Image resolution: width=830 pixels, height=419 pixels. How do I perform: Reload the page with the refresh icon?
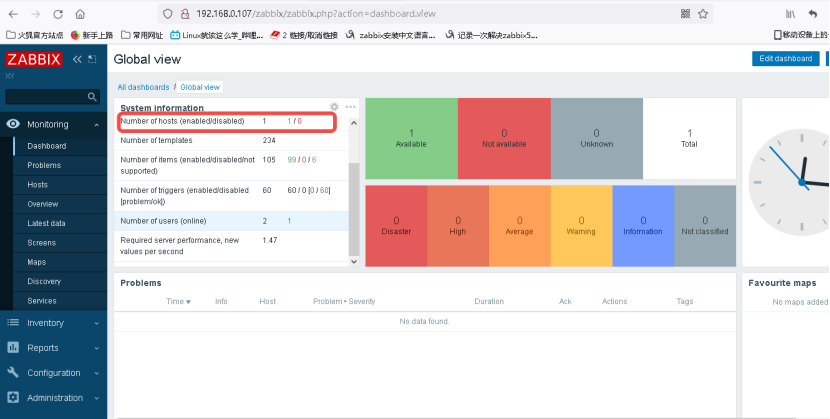click(58, 14)
